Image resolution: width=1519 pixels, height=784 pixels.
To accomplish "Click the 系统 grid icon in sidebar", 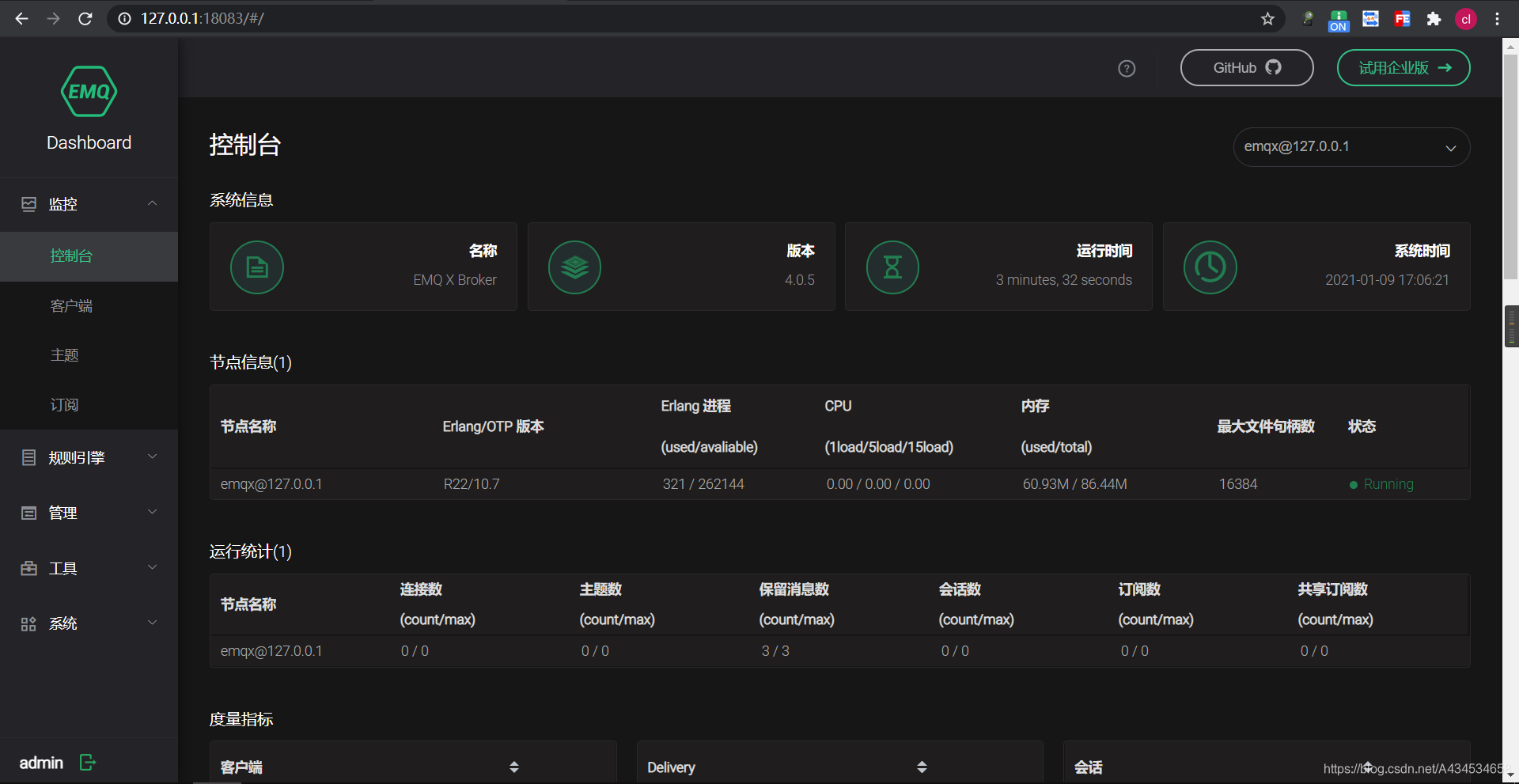I will (x=28, y=623).
